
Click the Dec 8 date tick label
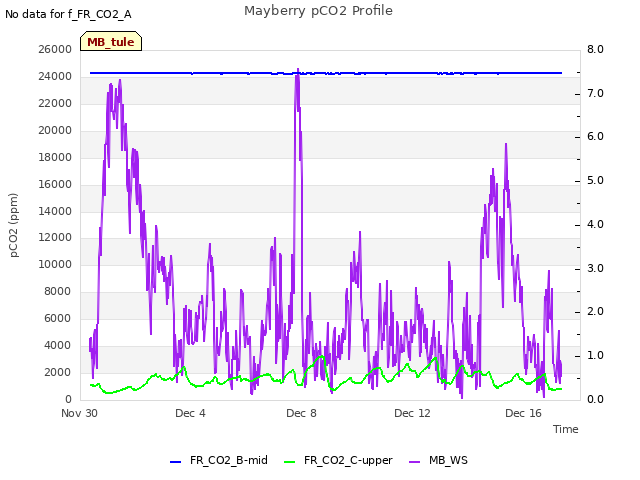[301, 413]
